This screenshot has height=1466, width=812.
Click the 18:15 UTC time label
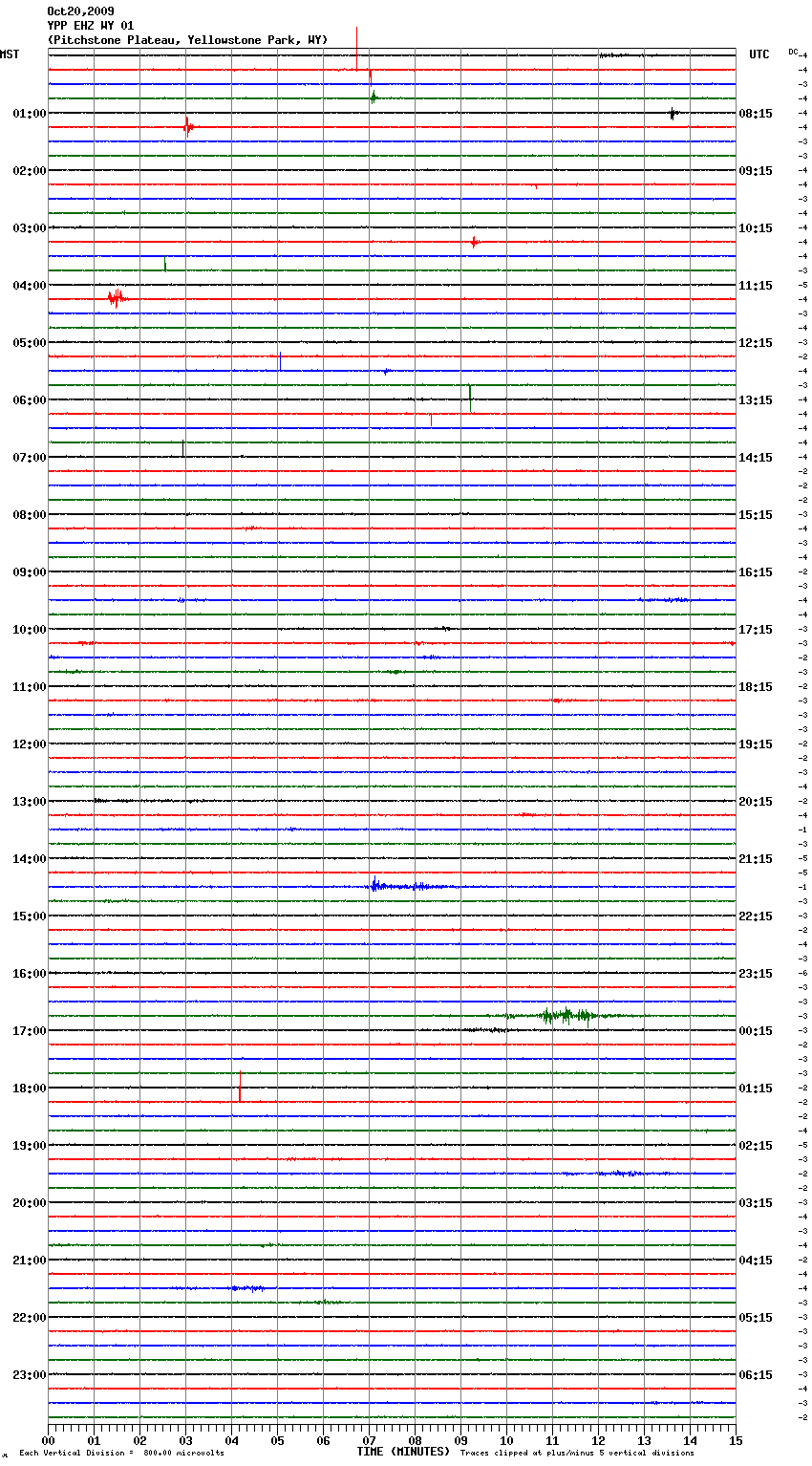pos(756,687)
